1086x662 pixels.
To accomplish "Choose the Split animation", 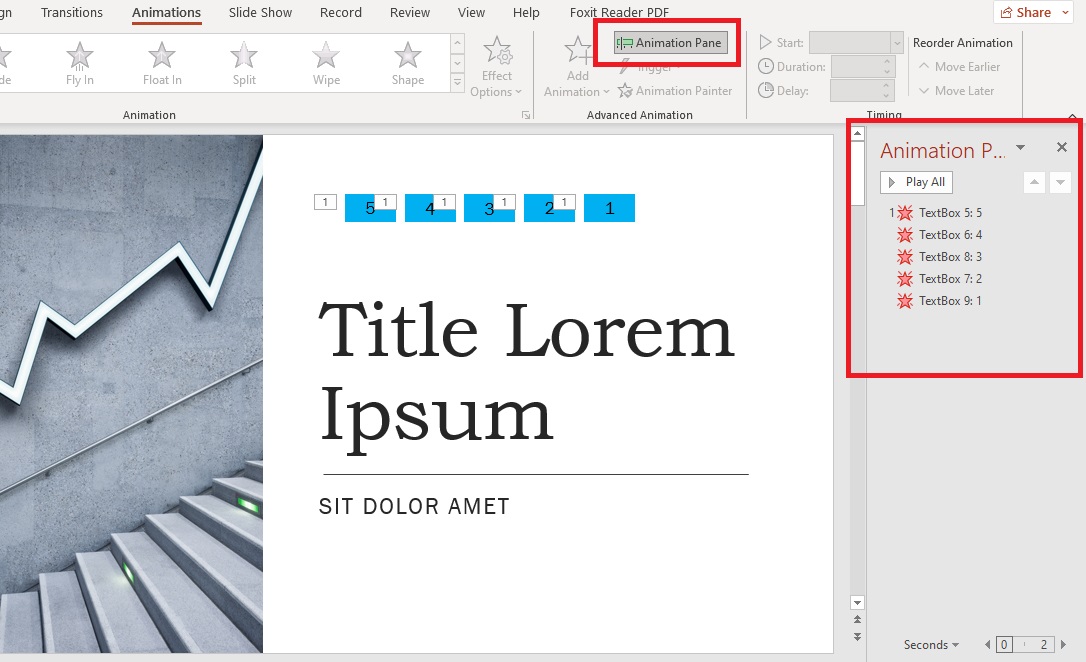I will [243, 62].
